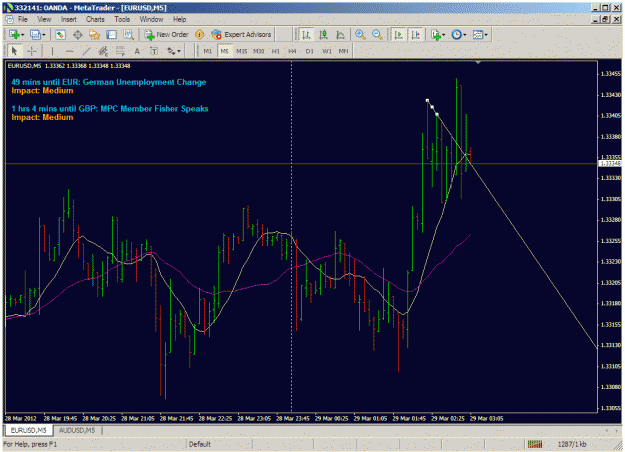This screenshot has height=452, width=625.
Task: Switch timeframe to H4
Action: pos(292,51)
